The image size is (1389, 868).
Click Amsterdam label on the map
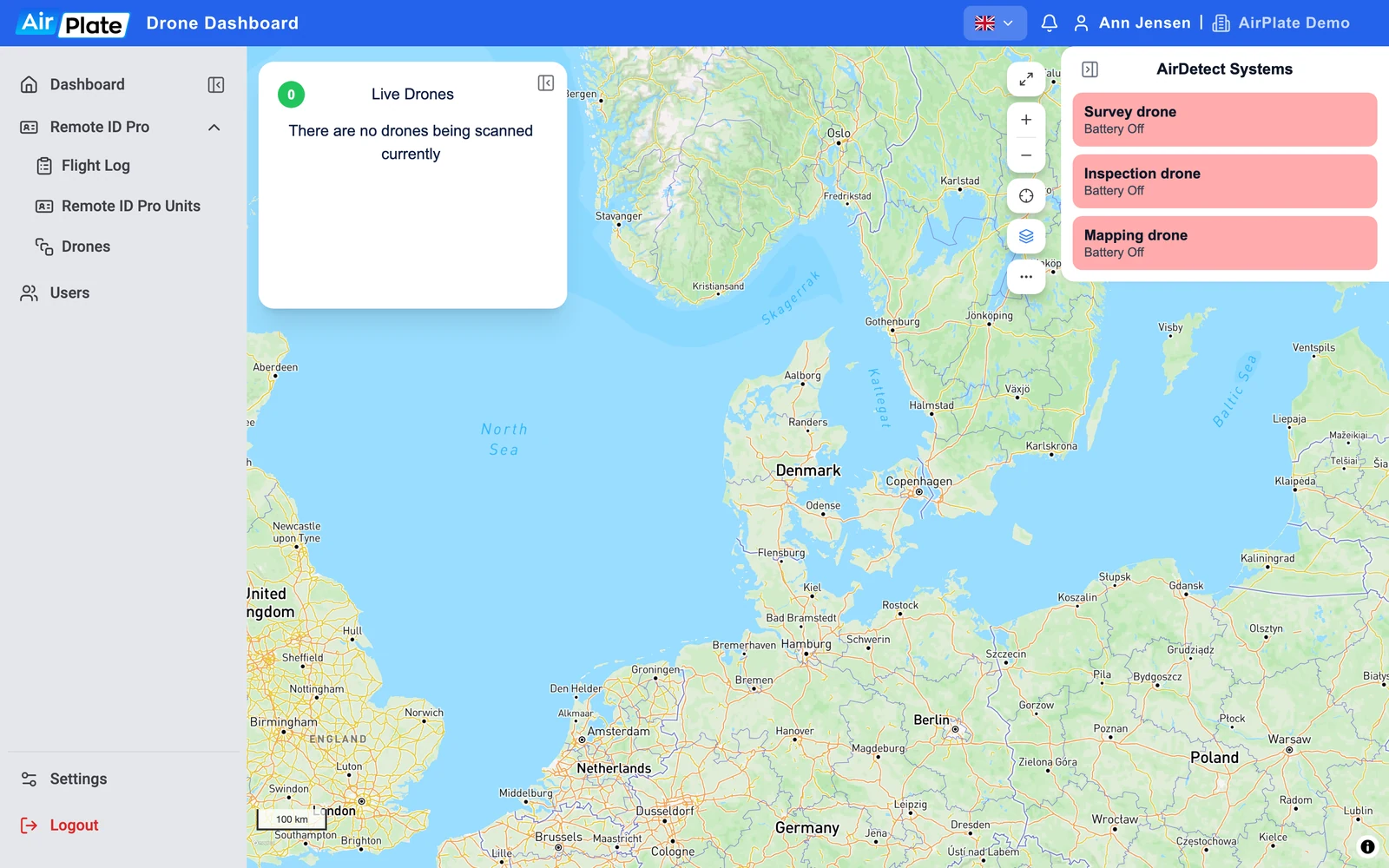[x=618, y=732]
